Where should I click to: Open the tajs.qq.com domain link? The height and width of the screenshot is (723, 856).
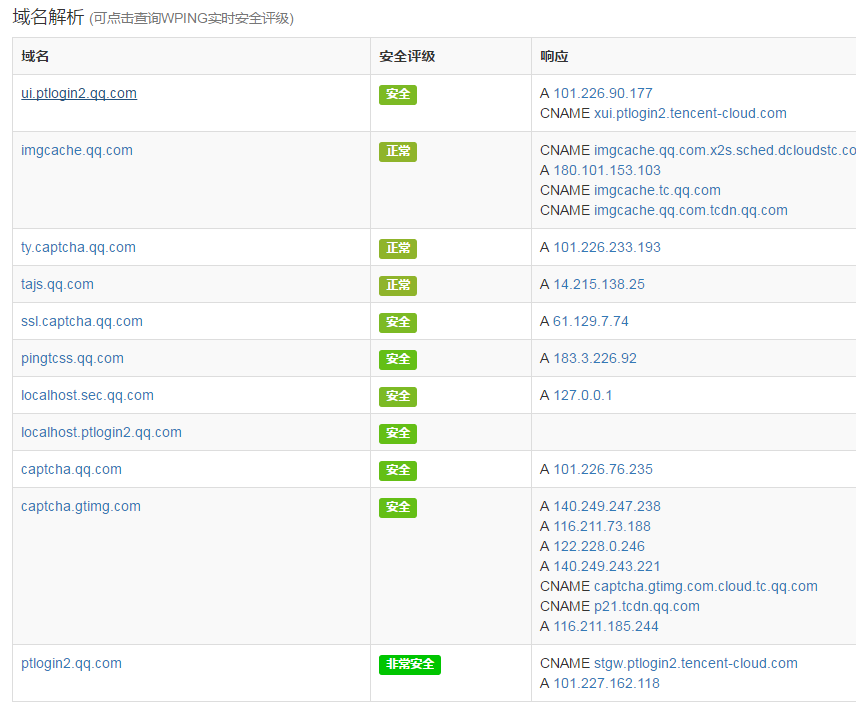pos(57,285)
